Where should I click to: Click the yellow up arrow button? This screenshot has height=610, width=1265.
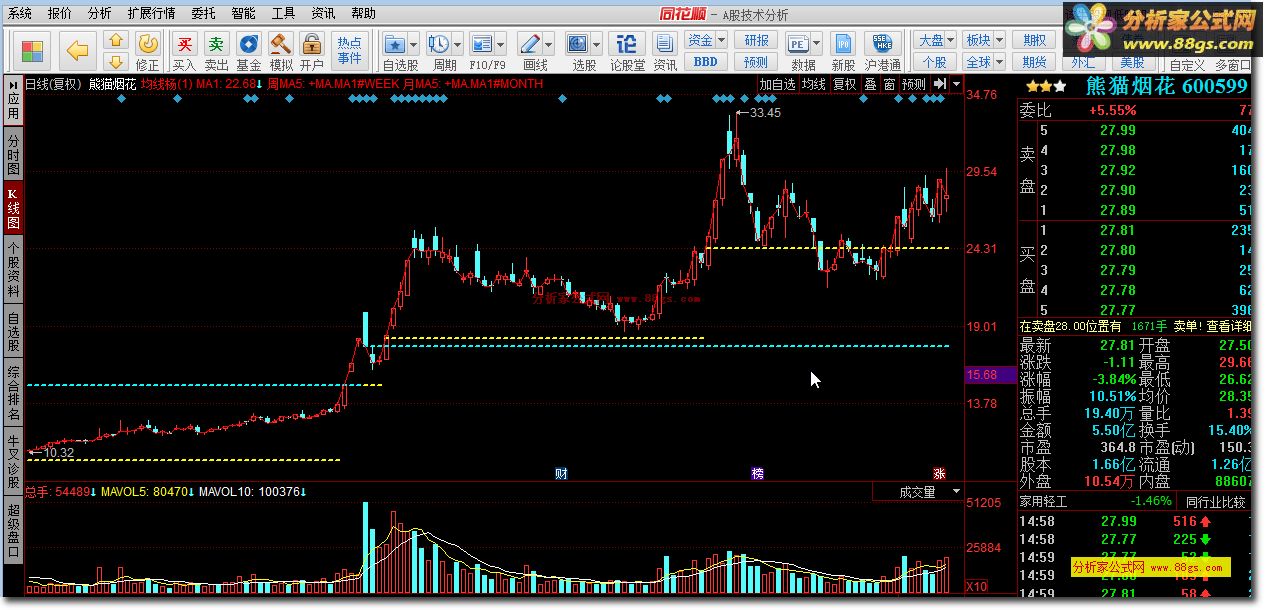pos(116,41)
